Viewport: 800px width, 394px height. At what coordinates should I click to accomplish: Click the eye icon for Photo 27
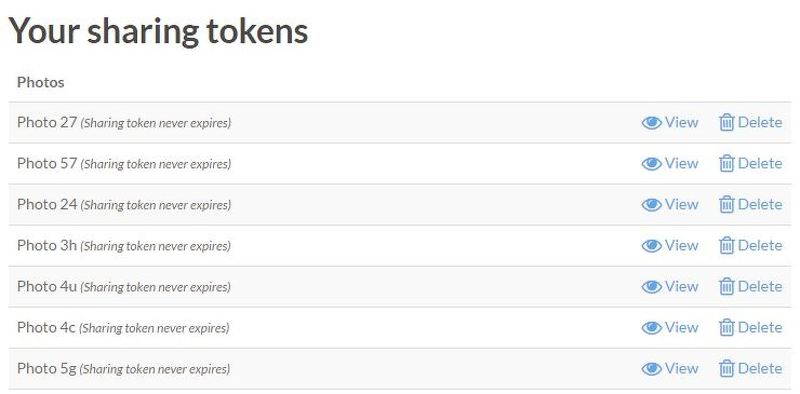[652, 122]
